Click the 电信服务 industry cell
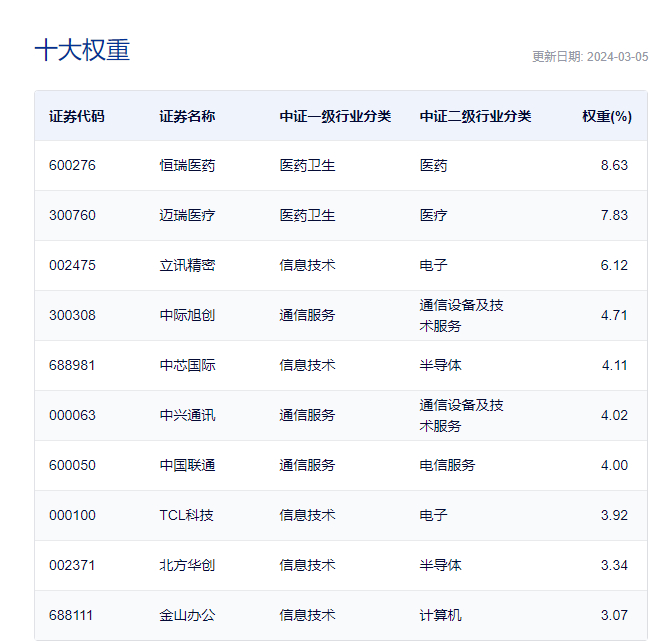This screenshot has width=651, height=642. click(447, 465)
